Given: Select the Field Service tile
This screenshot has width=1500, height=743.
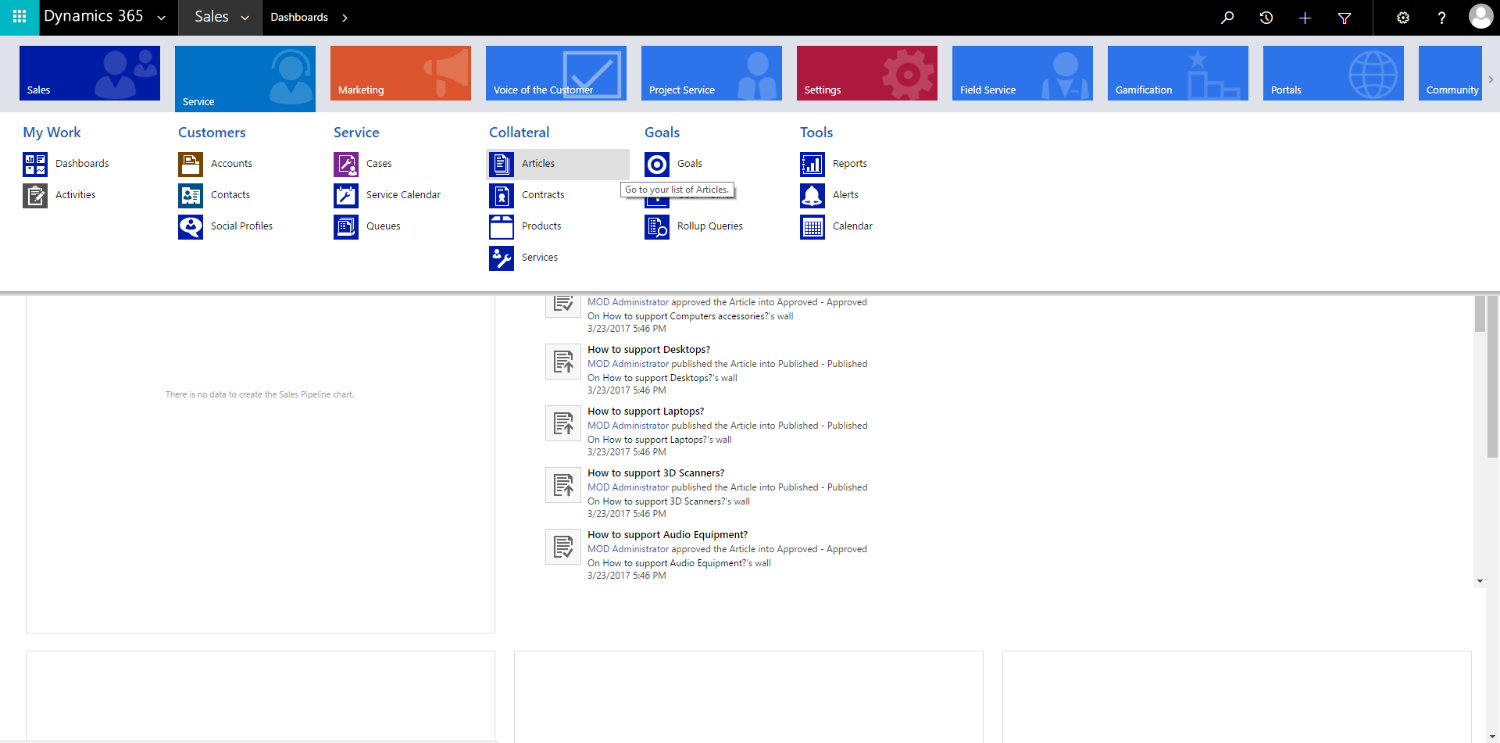Looking at the screenshot, I should (x=1022, y=73).
